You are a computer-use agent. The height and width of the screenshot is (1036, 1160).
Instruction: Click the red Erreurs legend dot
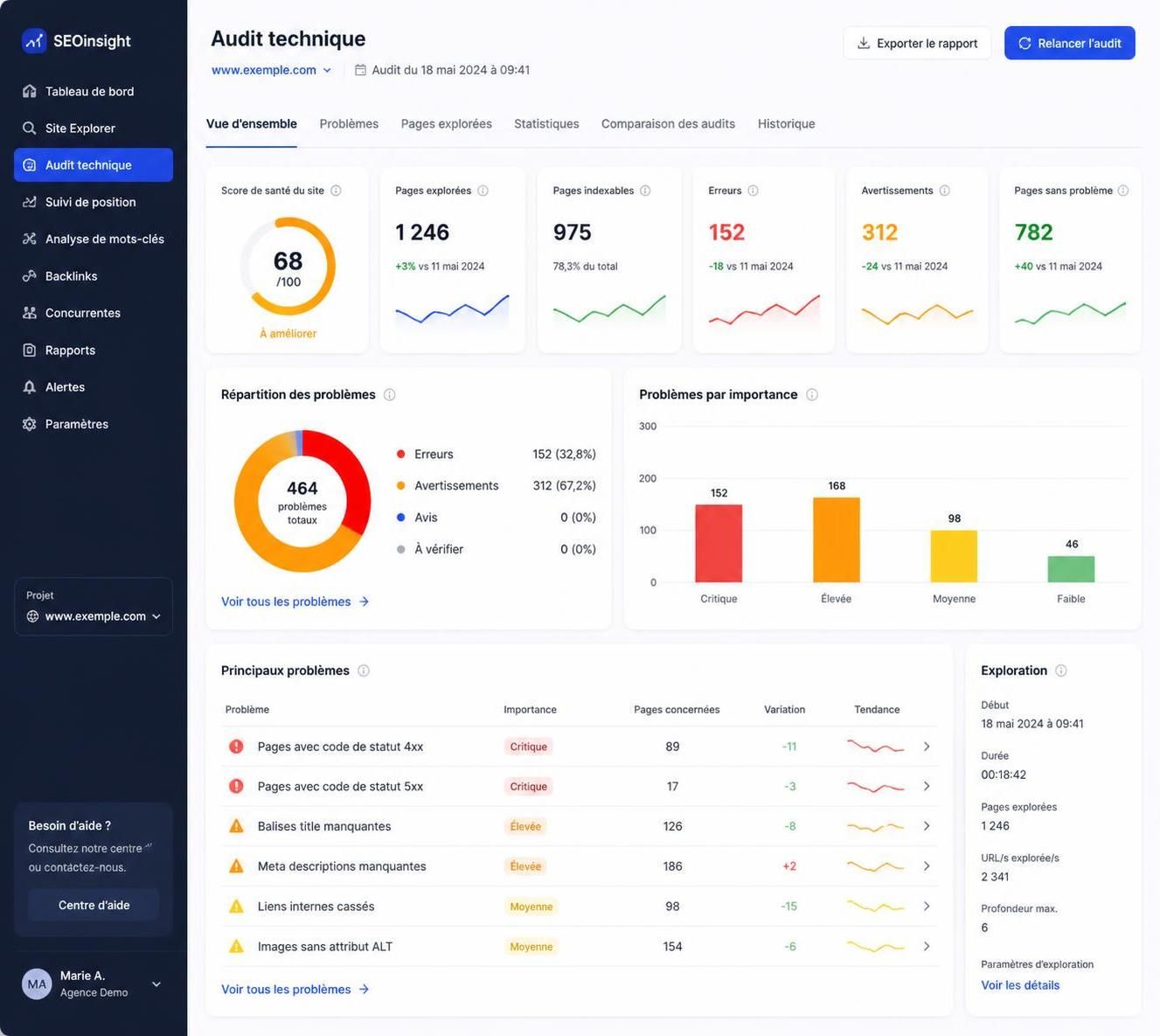click(400, 454)
